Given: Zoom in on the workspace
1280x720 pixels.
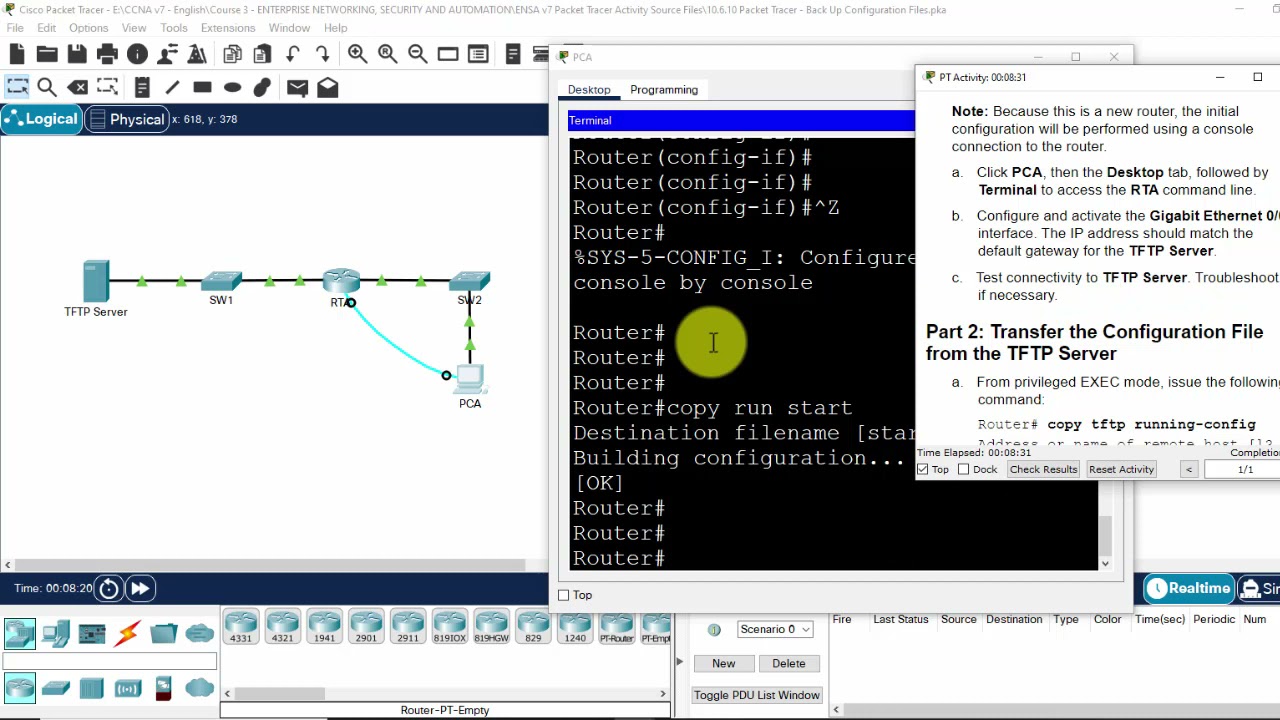Looking at the screenshot, I should tap(358, 54).
